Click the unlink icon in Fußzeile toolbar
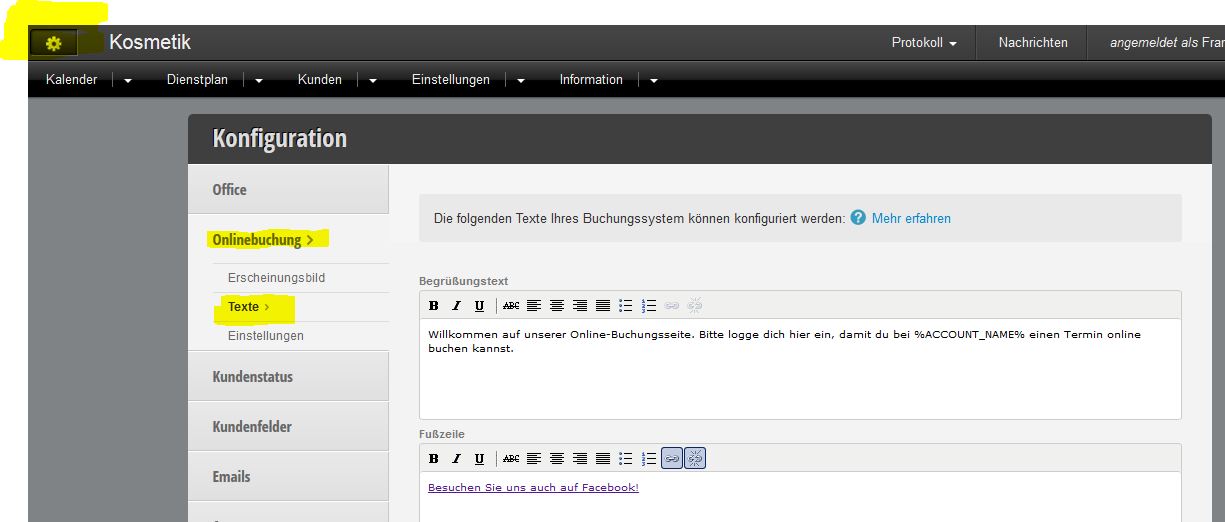The height and width of the screenshot is (522, 1225). 695,459
